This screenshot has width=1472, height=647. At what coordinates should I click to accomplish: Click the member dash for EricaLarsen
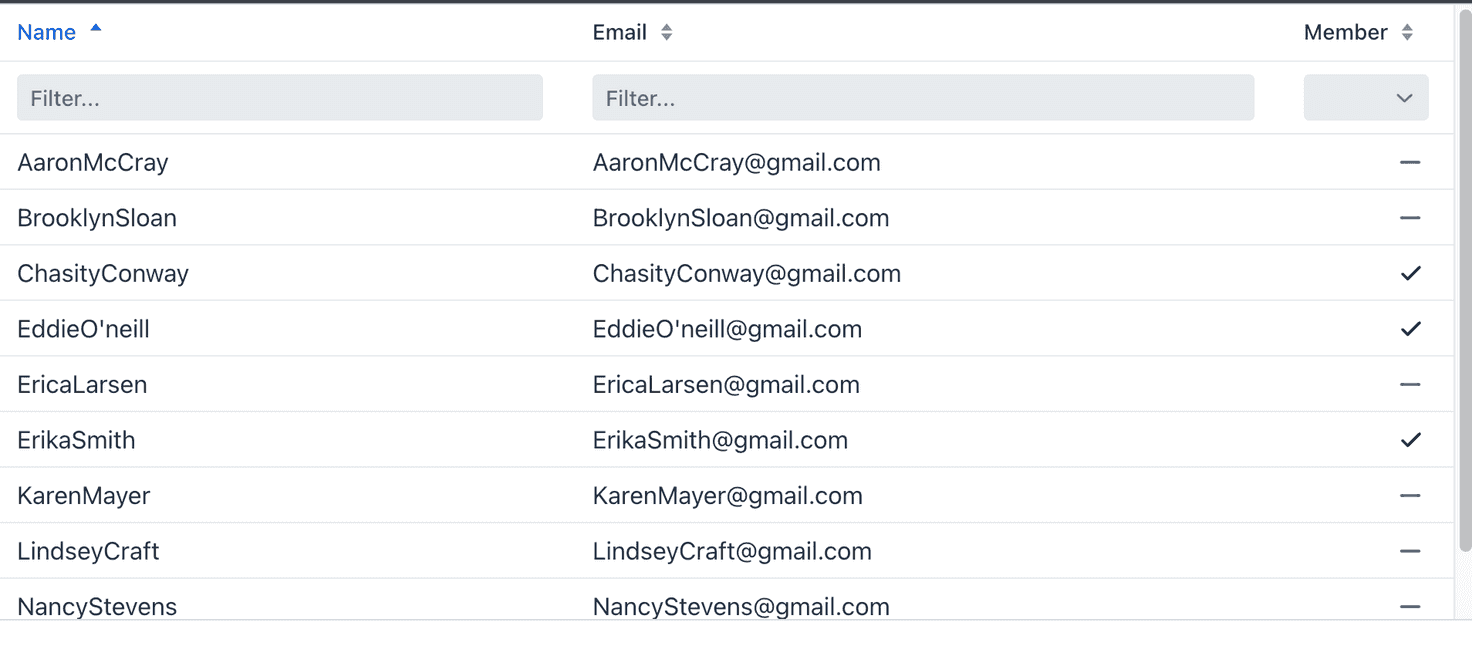point(1411,384)
